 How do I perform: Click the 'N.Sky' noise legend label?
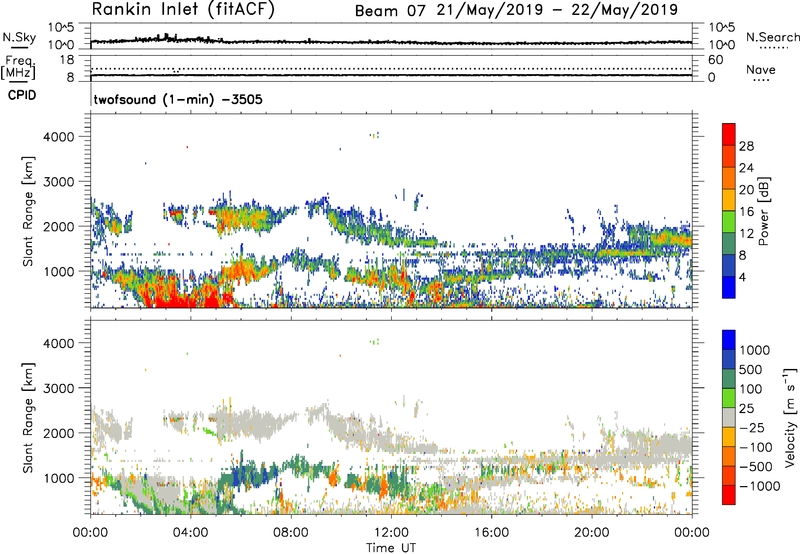pos(19,37)
